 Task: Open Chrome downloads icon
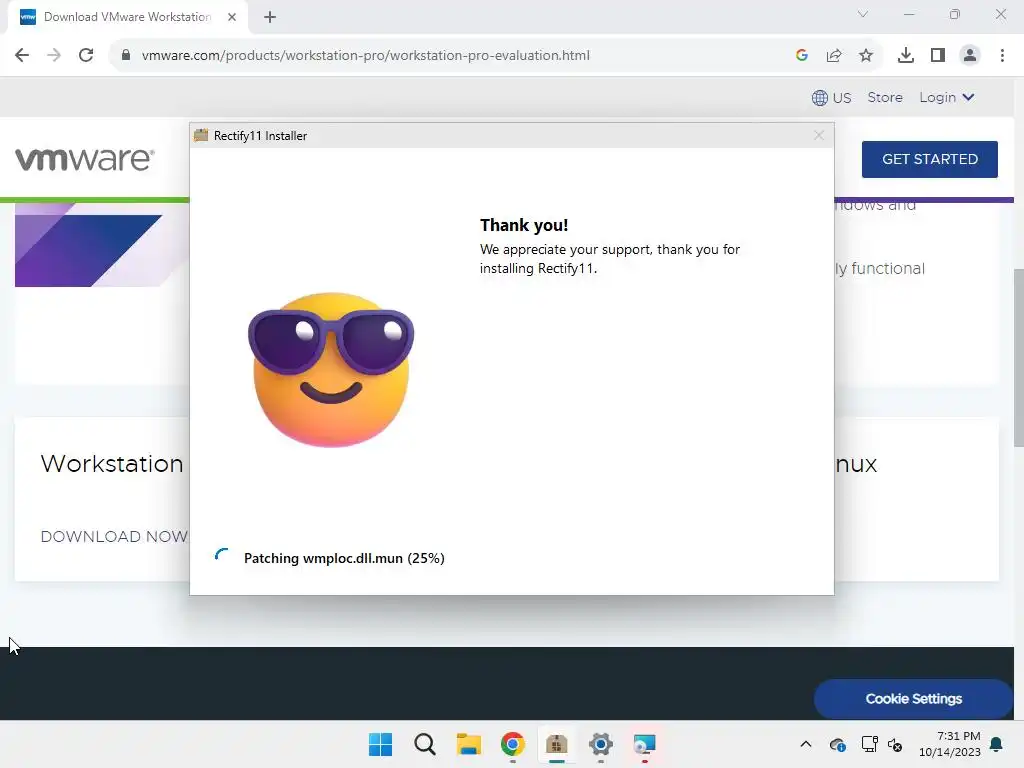tap(906, 56)
